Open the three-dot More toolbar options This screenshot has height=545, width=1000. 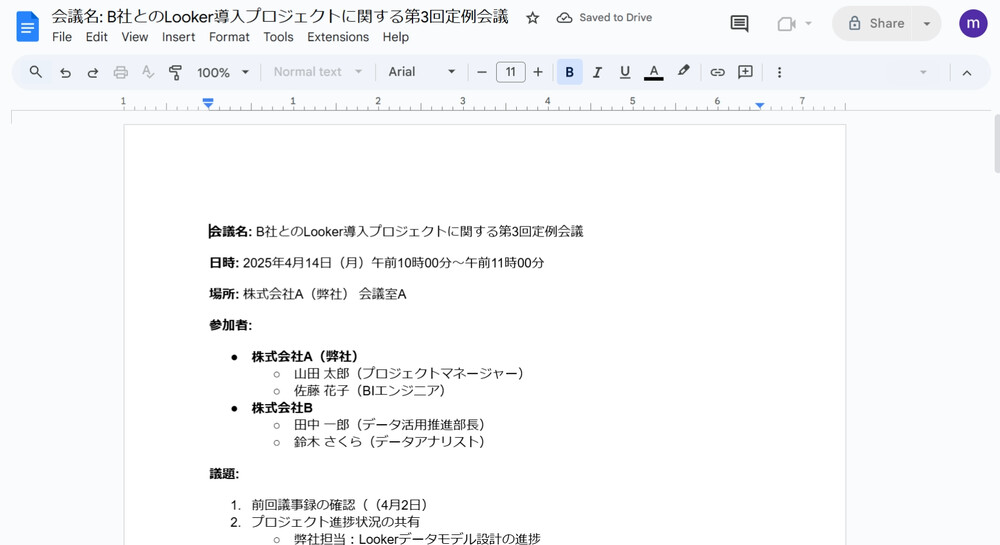779,72
